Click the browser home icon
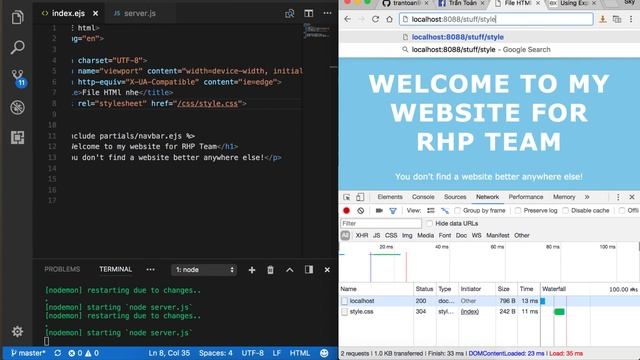 tap(389, 19)
